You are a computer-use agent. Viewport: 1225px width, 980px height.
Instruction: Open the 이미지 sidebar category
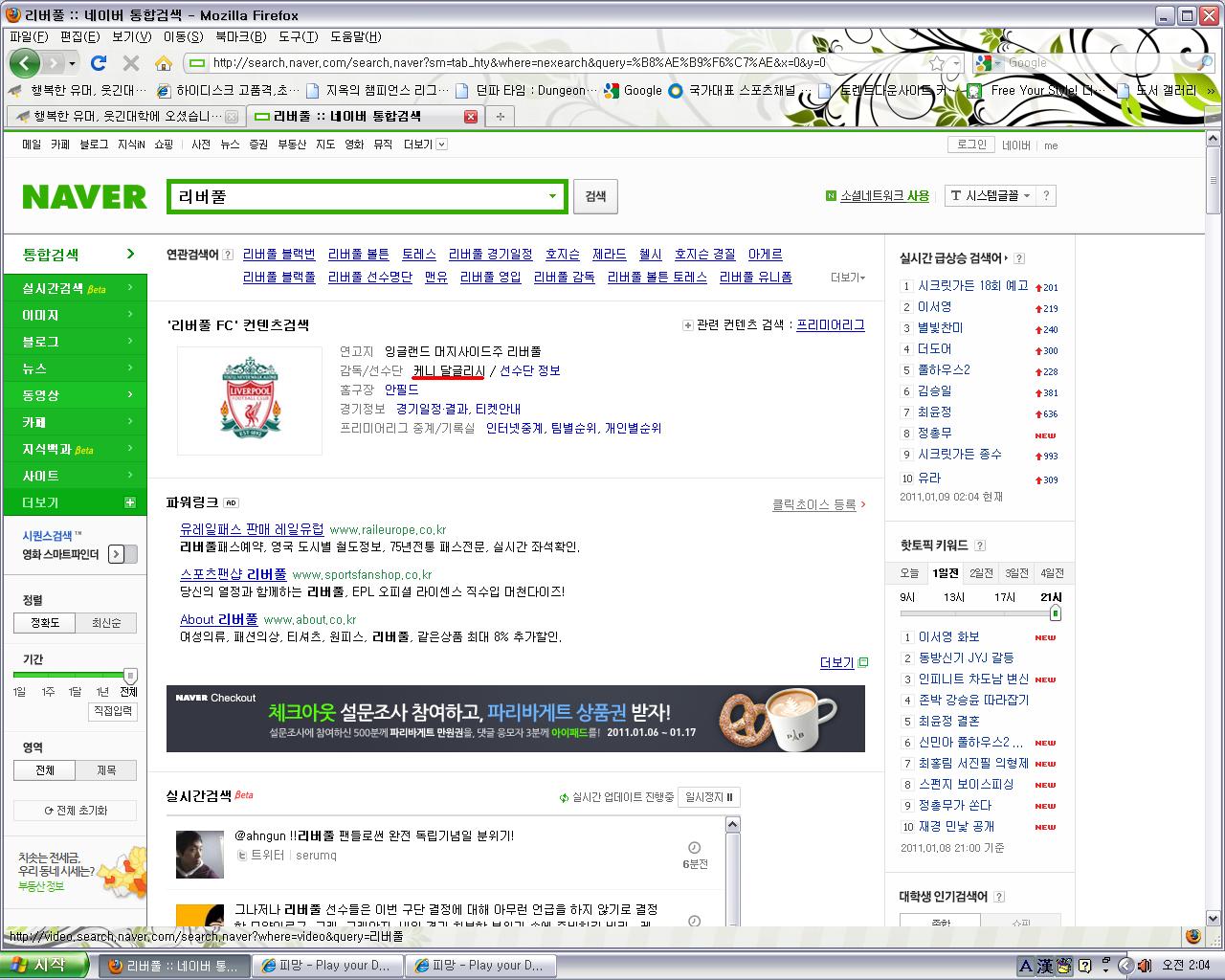(x=76, y=315)
